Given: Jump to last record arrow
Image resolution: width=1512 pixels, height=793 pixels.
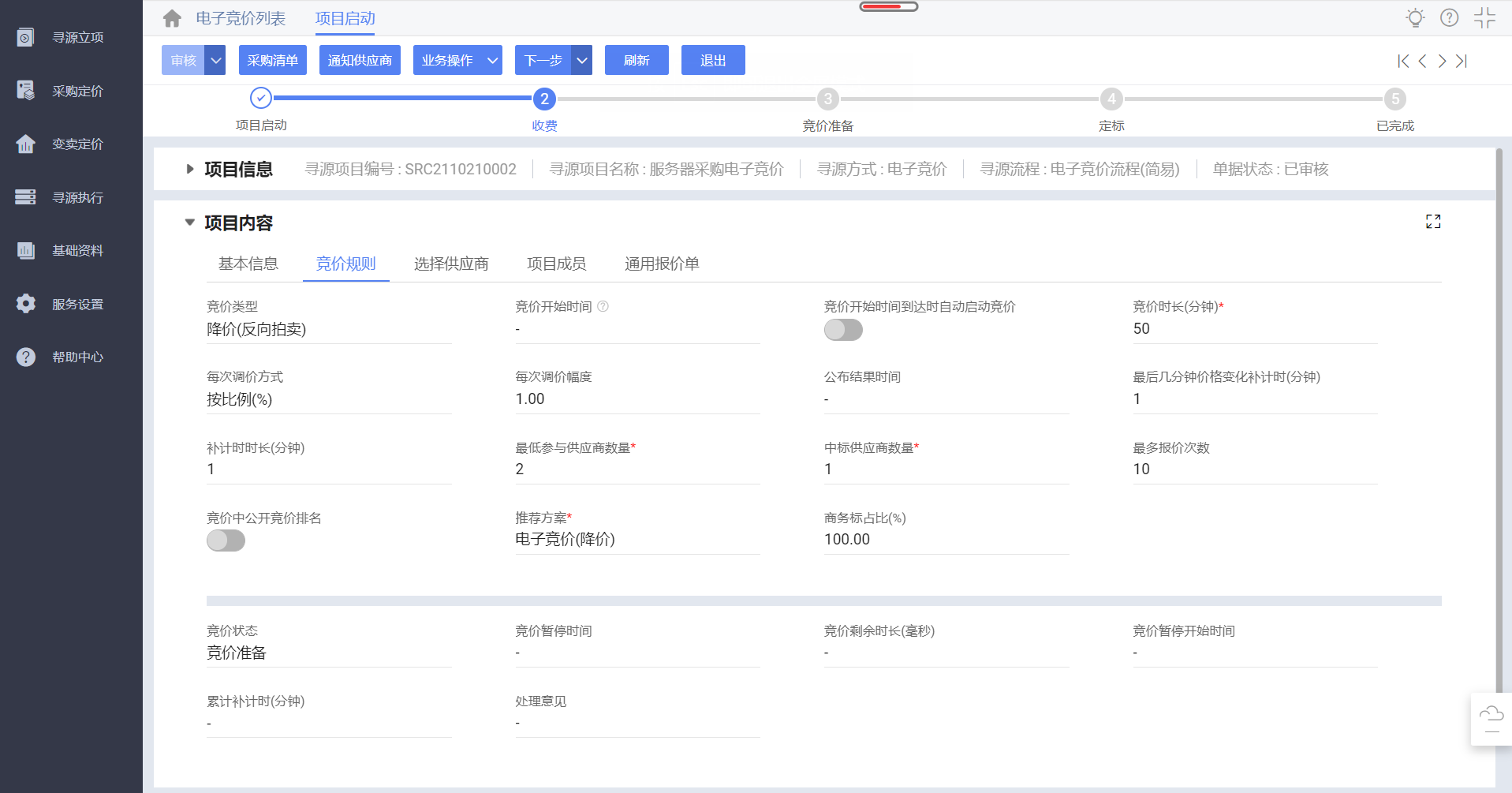Looking at the screenshot, I should tap(1462, 61).
